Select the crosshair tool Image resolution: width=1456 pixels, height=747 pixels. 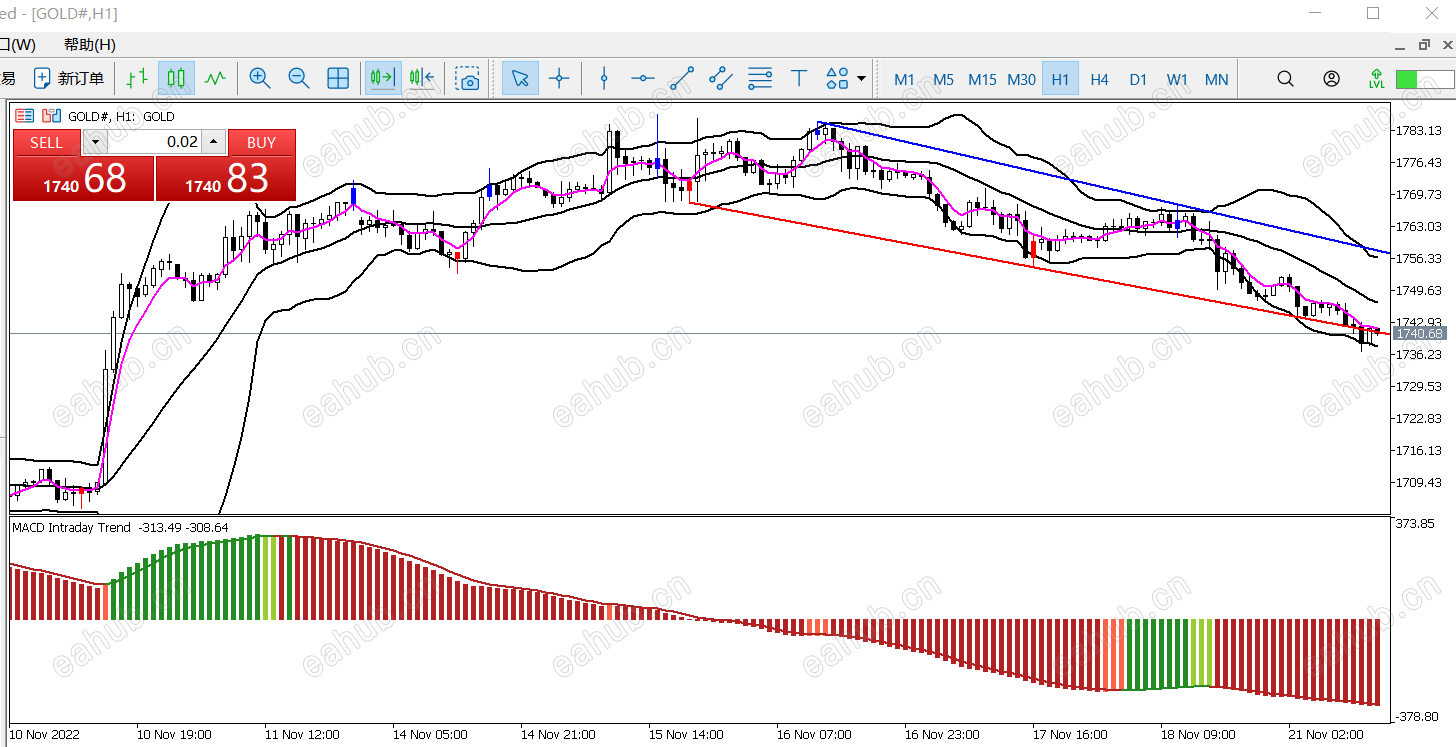pos(559,78)
